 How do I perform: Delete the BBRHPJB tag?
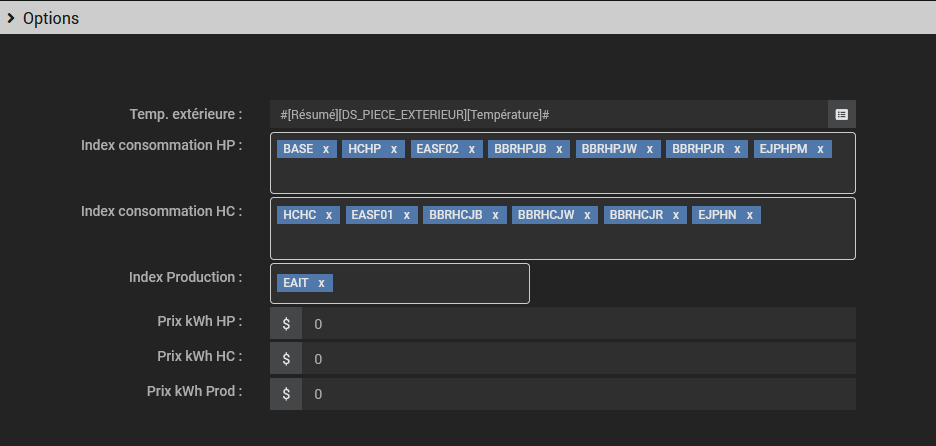tap(559, 149)
